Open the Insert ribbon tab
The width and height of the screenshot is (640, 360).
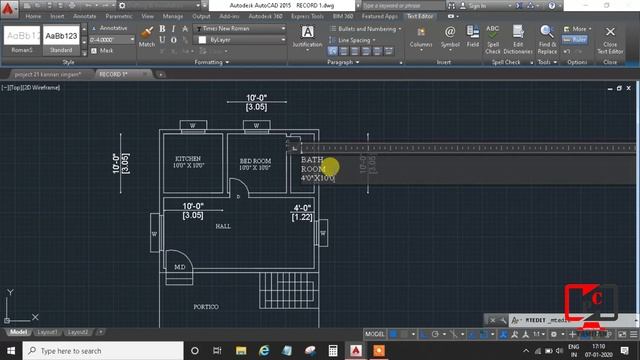click(57, 16)
